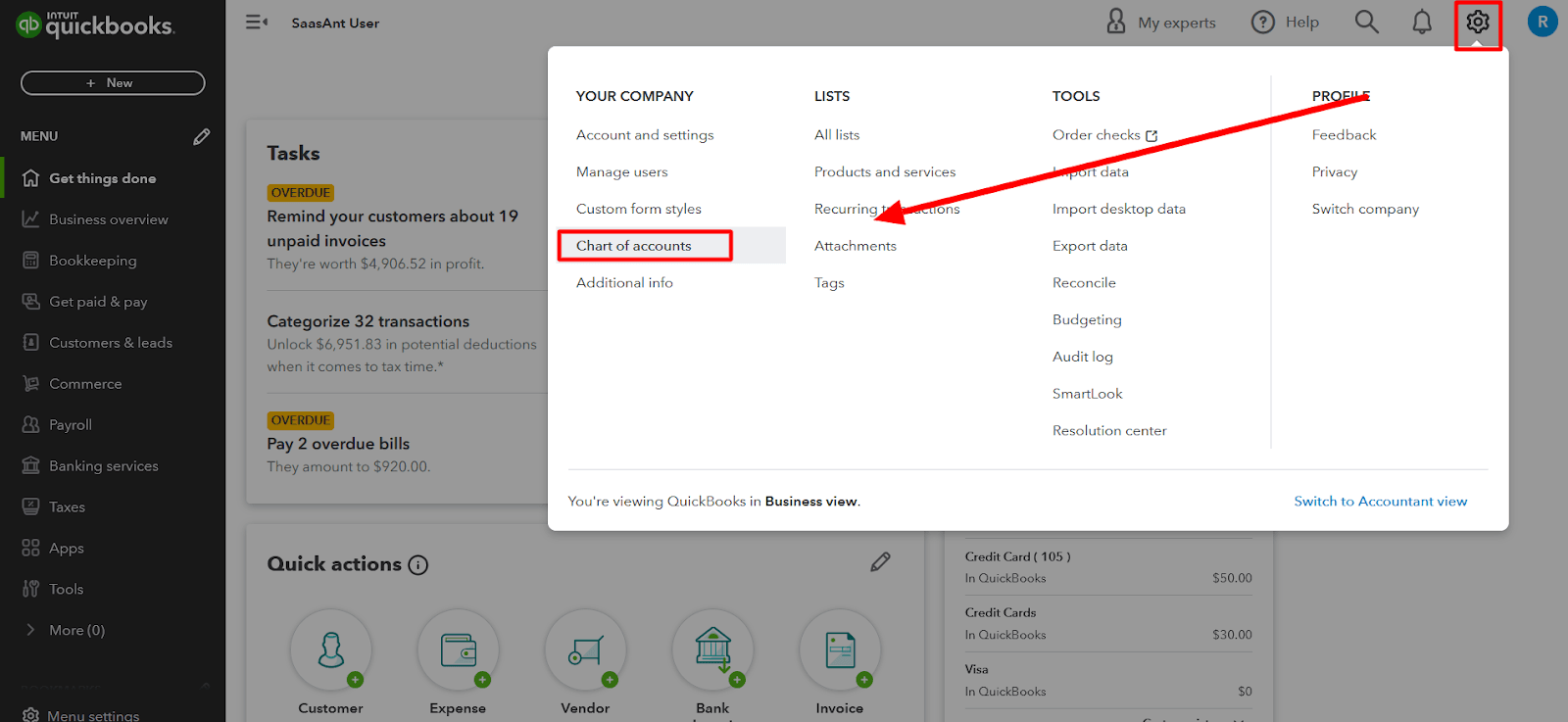Open Privacy under Profile
The height and width of the screenshot is (722, 1568).
pos(1335,172)
